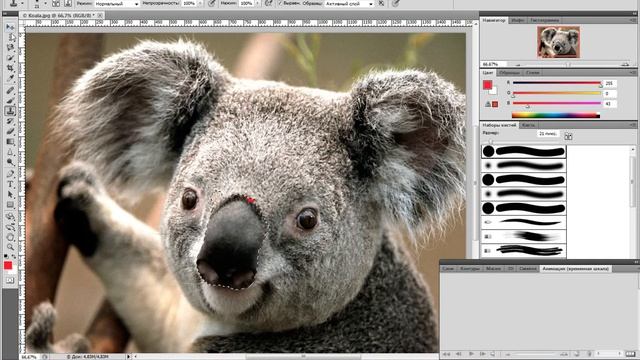Screen dimensions: 640x360
Task: Enable the airbrush mode icon
Action: [268, 3]
